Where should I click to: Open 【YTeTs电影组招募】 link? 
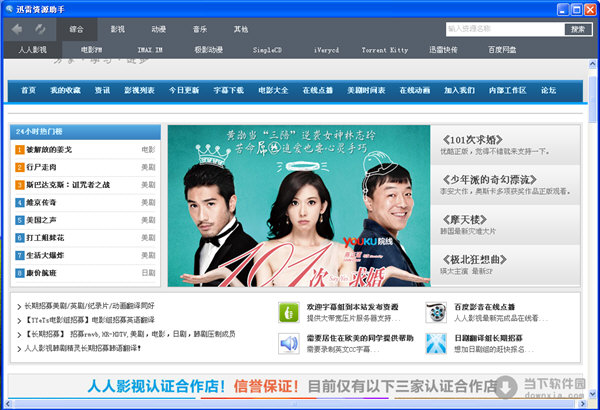pyautogui.click(x=89, y=320)
